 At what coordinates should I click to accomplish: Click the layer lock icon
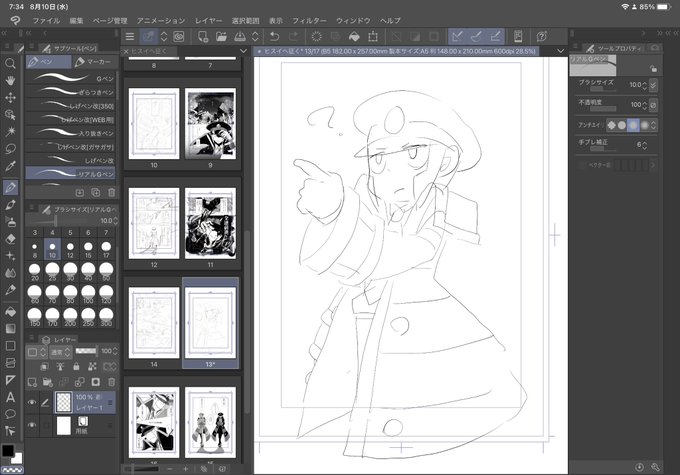(76, 367)
